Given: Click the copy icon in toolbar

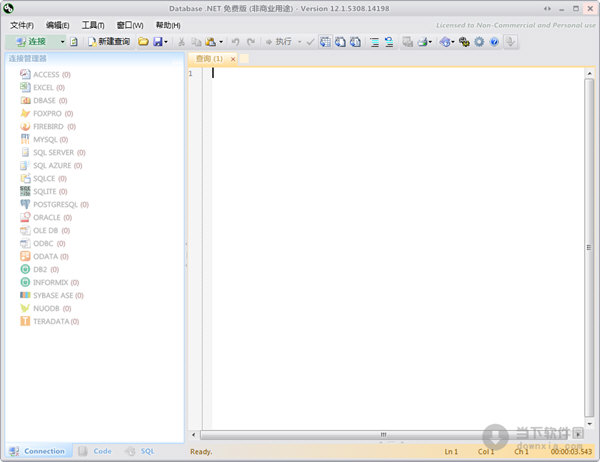Looking at the screenshot, I should 196,42.
